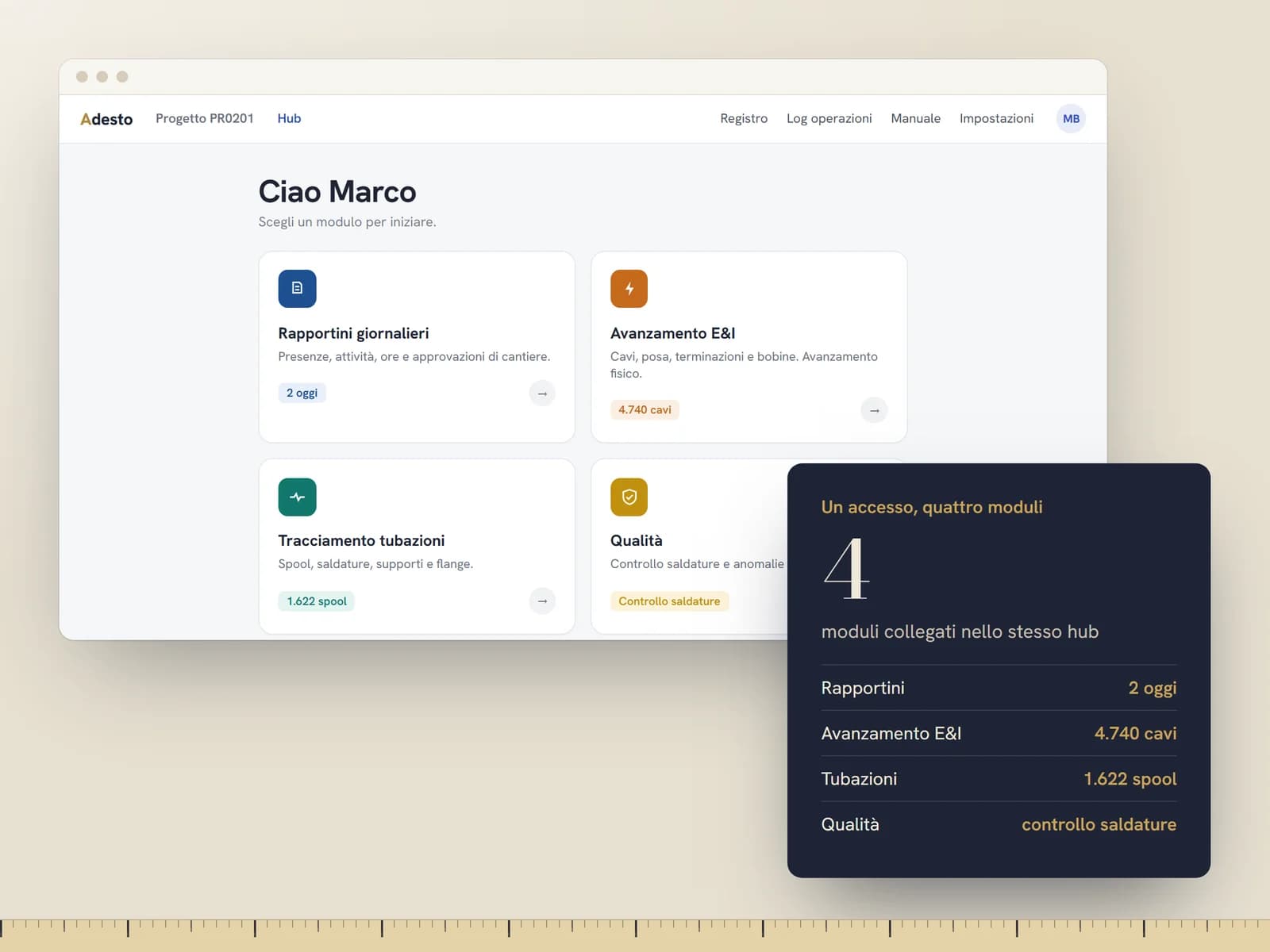This screenshot has width=1270, height=952.
Task: Open Rapportini giornalieri via its arrow button
Action: point(542,393)
